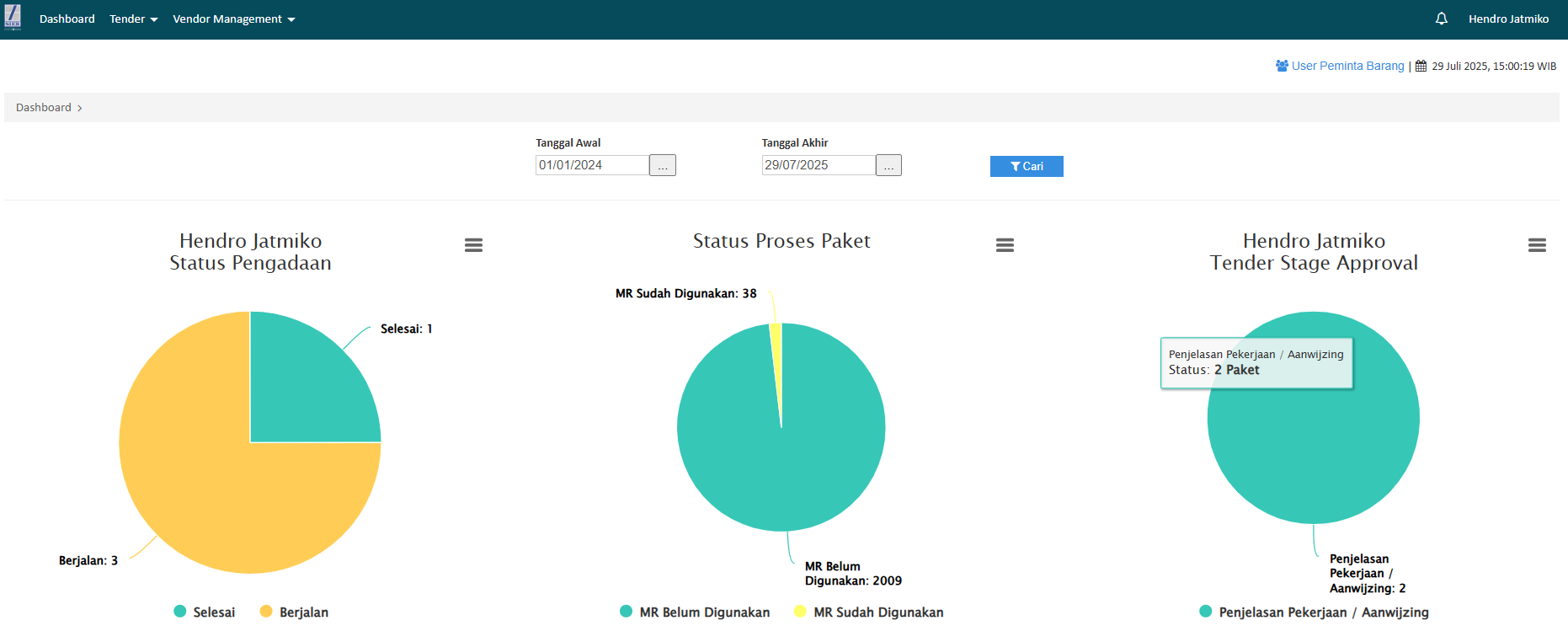The height and width of the screenshot is (626, 1568).
Task: Open Tender Stage Approval chart menu icon
Action: [x=1537, y=245]
